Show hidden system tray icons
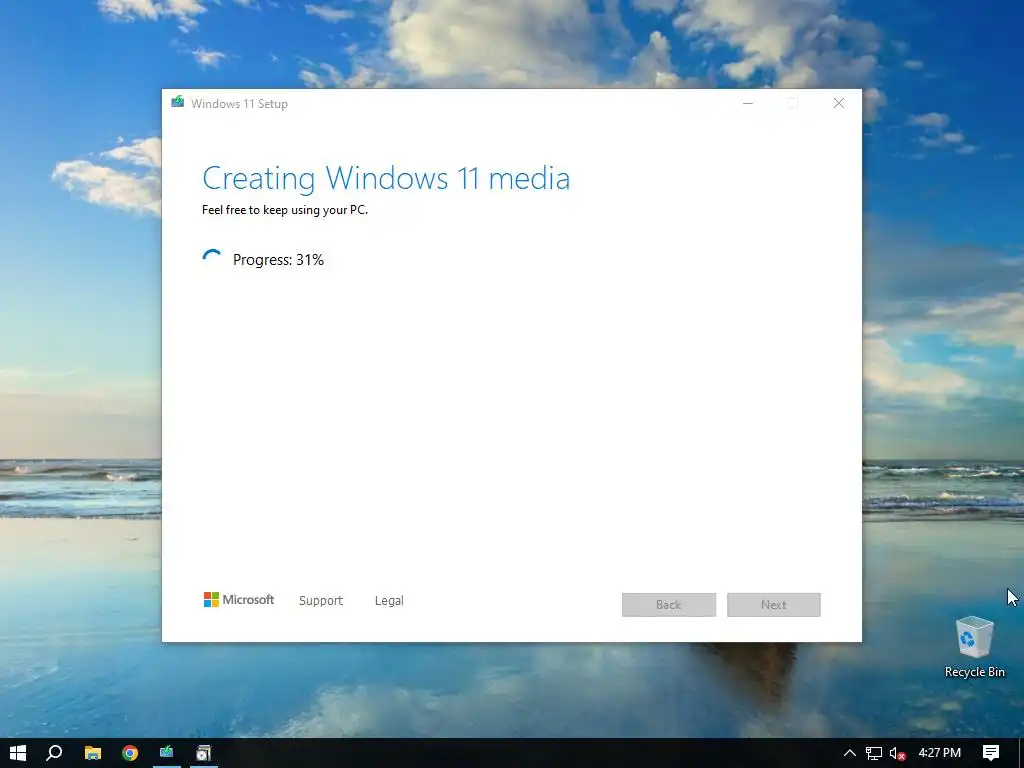This screenshot has height=768, width=1024. (x=850, y=753)
